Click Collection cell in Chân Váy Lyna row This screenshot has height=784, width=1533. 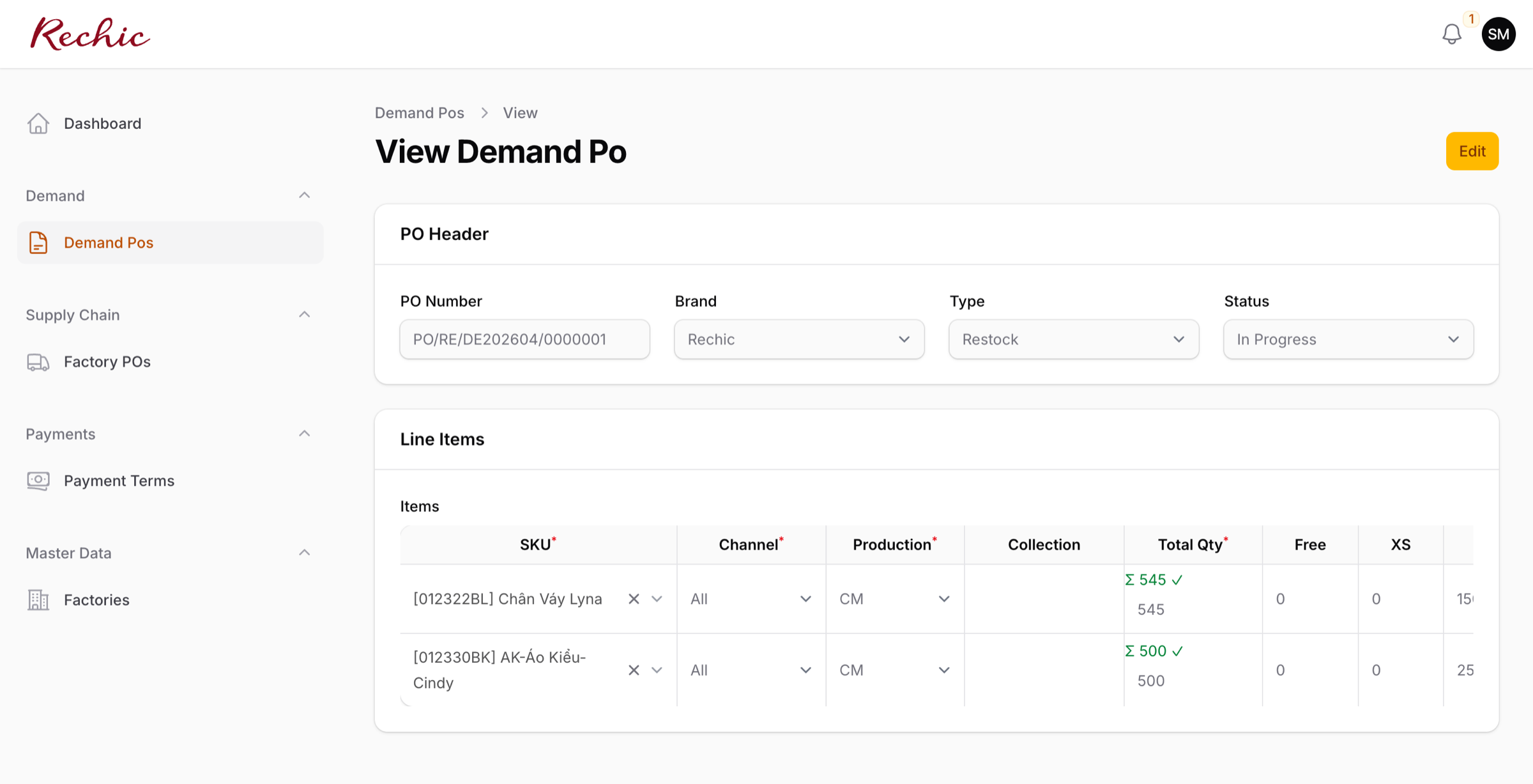point(1044,599)
